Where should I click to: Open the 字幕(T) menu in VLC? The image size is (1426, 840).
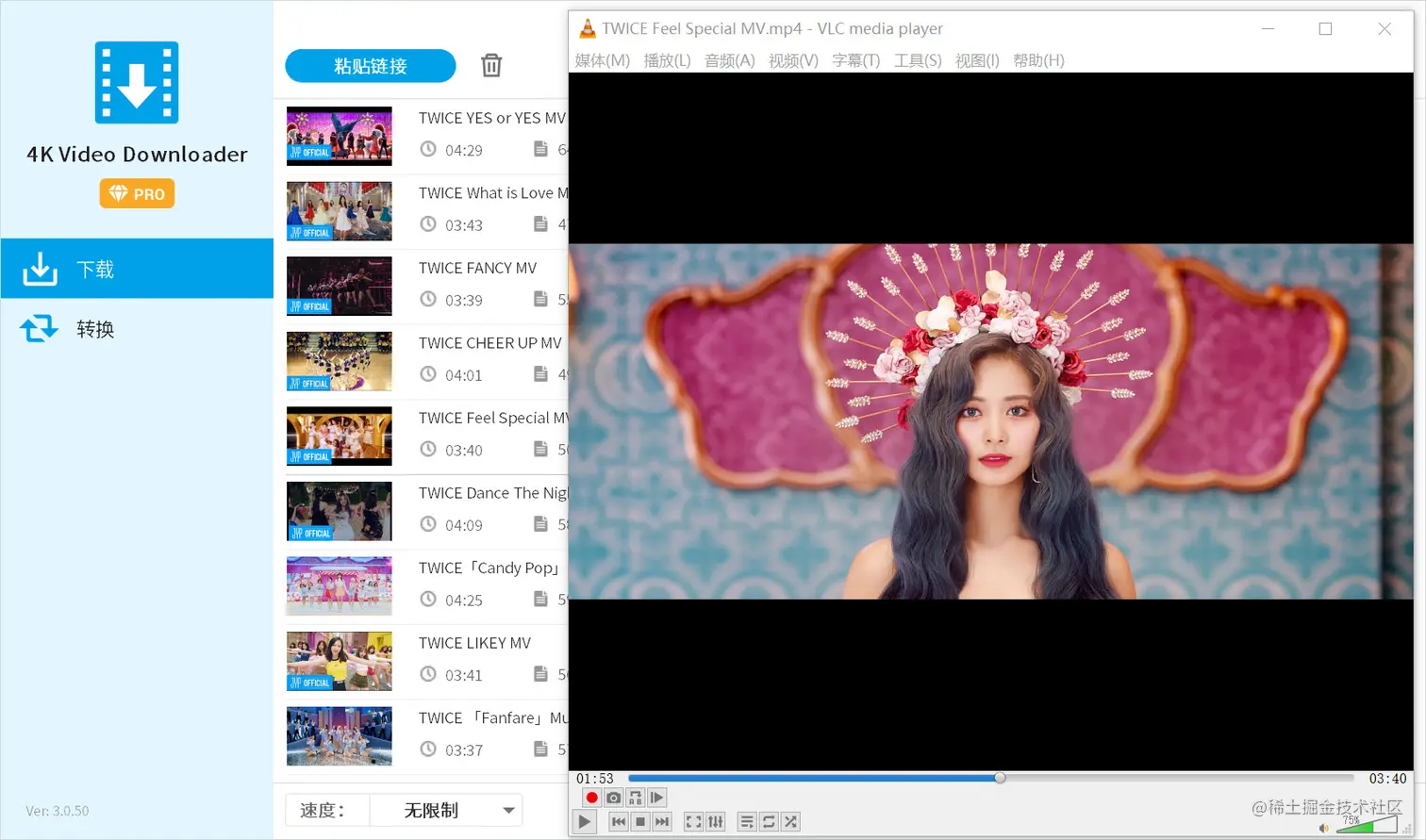[x=855, y=60]
